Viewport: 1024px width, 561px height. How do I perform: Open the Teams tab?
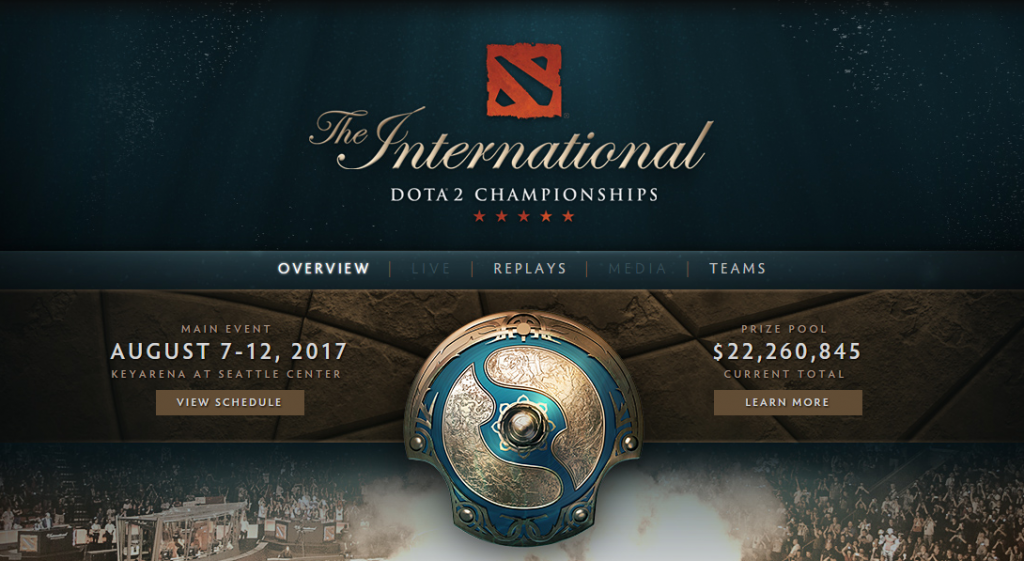click(737, 268)
